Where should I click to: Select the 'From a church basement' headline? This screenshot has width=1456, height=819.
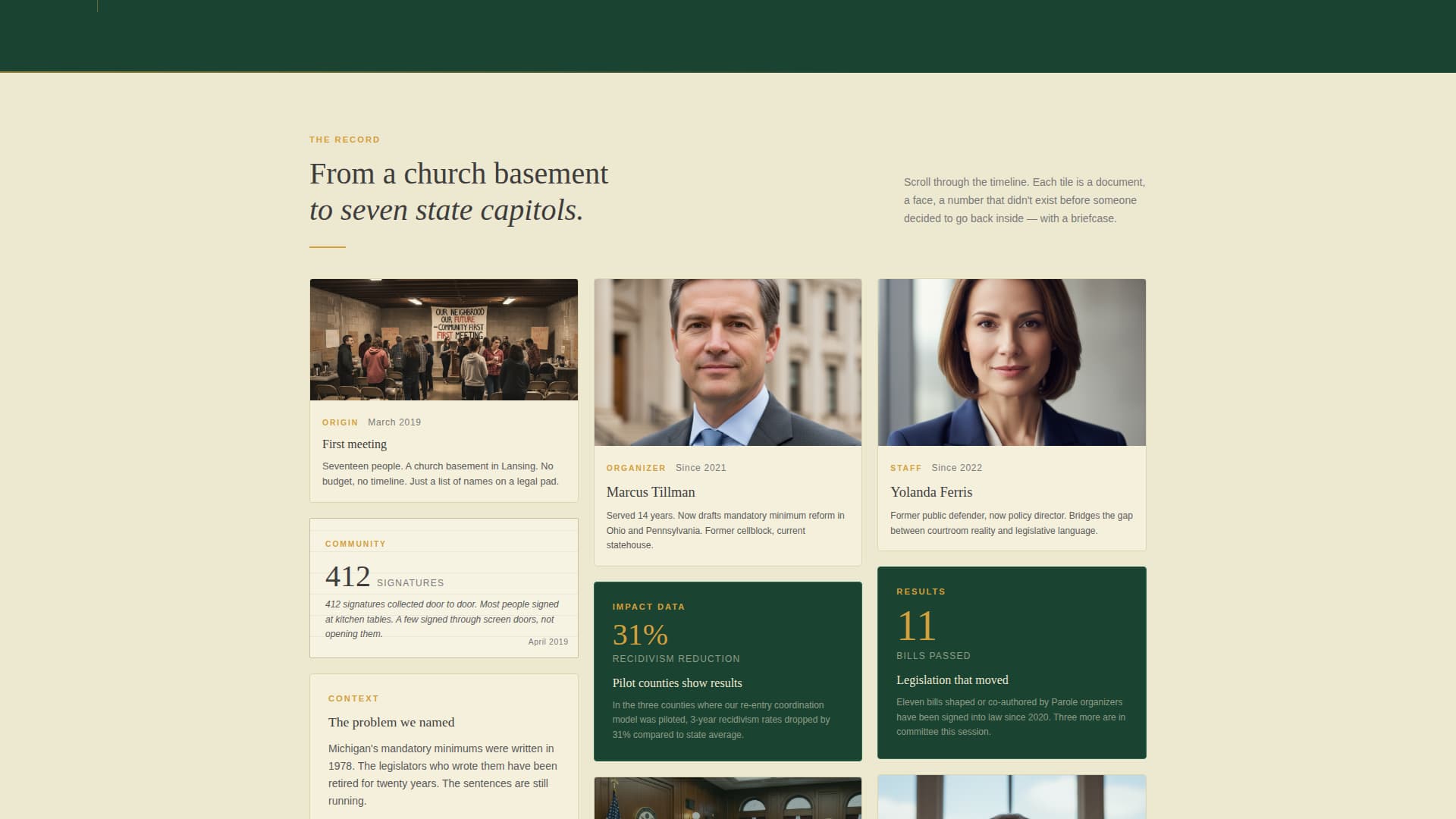(457, 173)
